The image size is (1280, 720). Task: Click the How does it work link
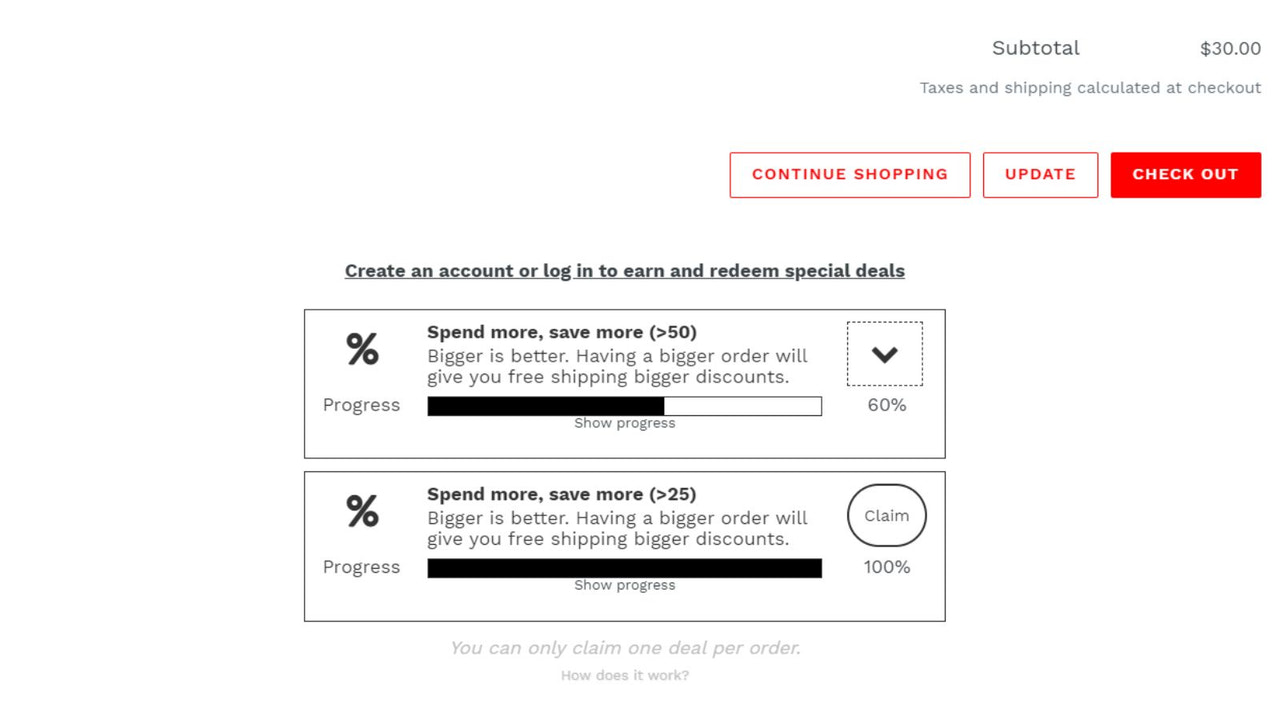click(624, 675)
